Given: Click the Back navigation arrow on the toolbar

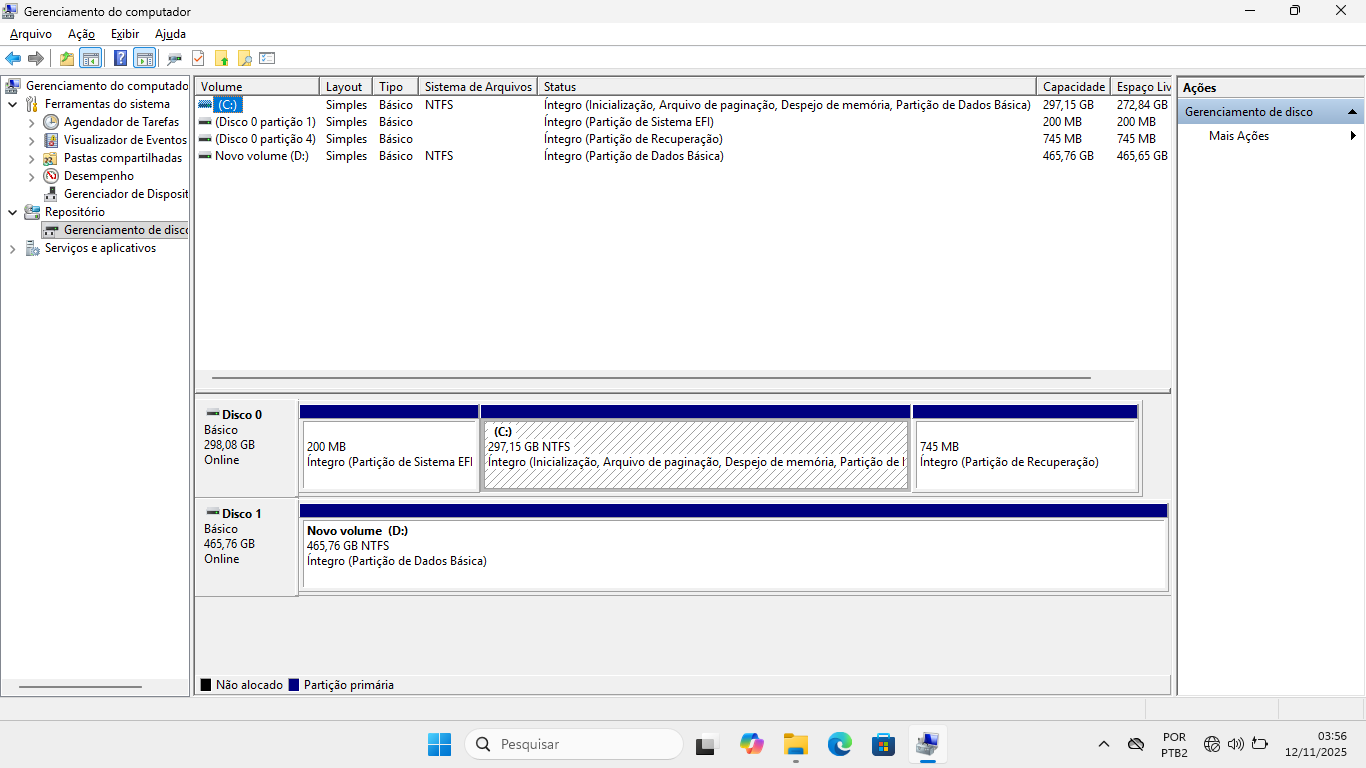Looking at the screenshot, I should coord(13,58).
